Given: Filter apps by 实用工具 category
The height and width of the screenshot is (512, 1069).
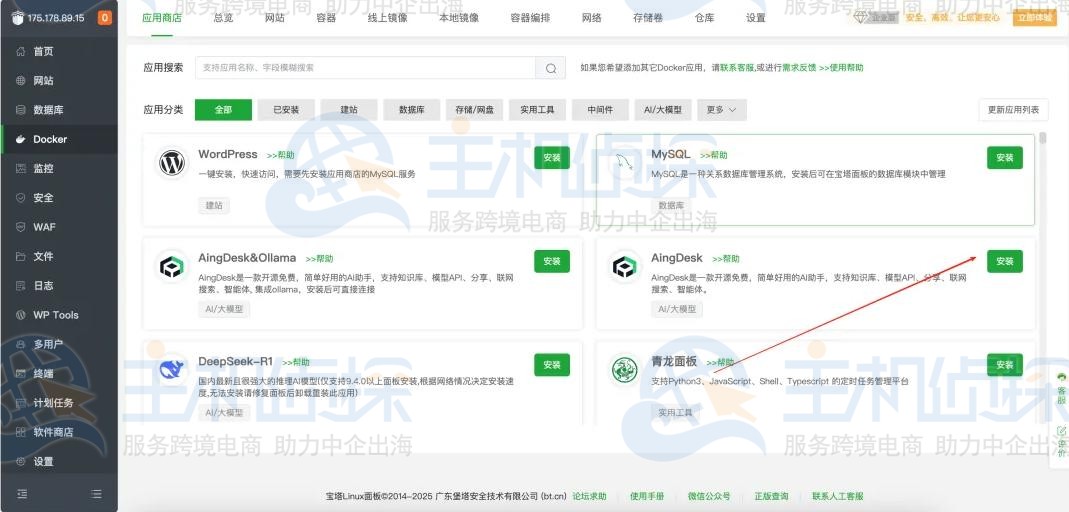Looking at the screenshot, I should (537, 110).
